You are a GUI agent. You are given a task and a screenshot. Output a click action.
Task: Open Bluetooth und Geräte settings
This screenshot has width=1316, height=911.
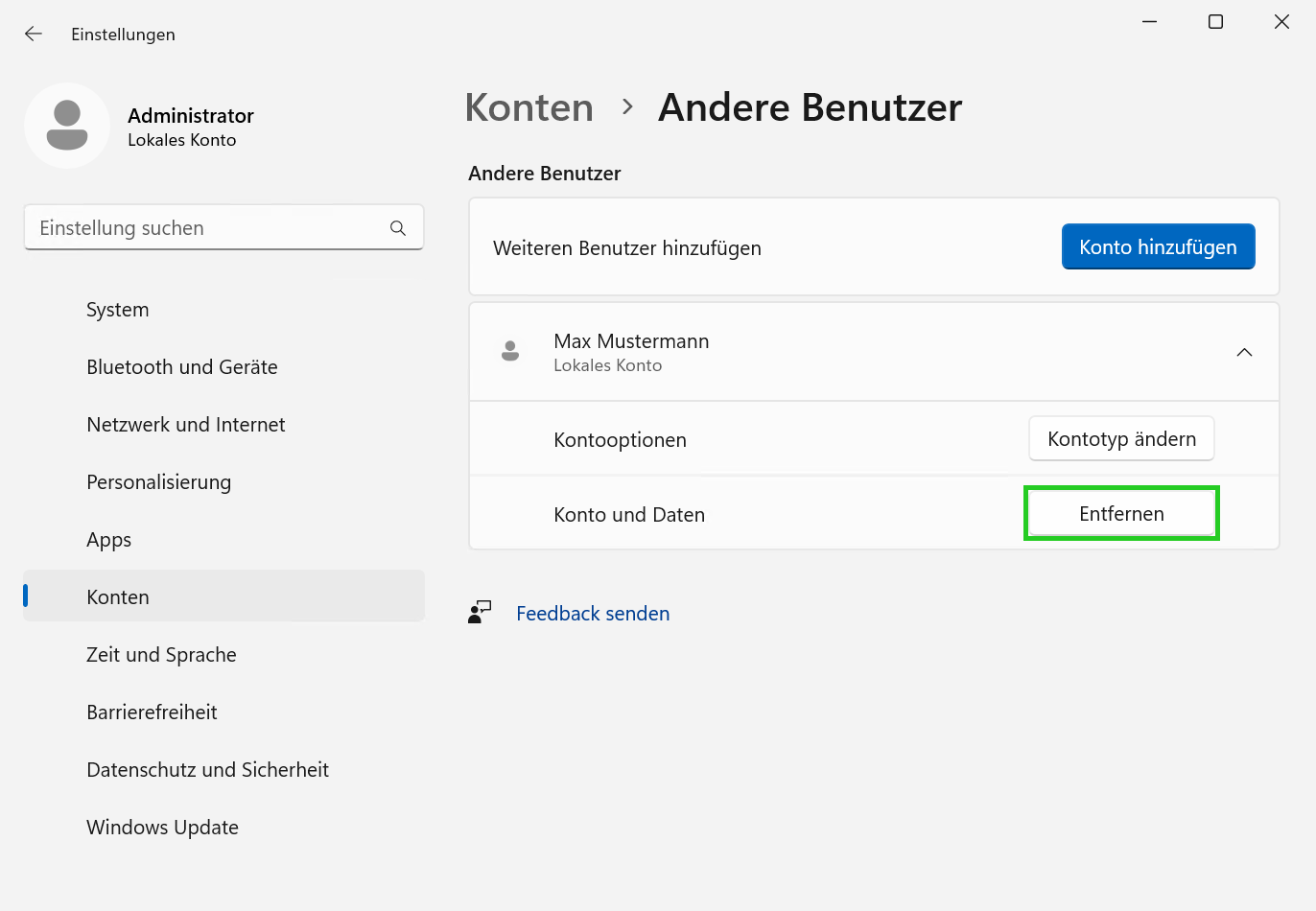coord(181,366)
